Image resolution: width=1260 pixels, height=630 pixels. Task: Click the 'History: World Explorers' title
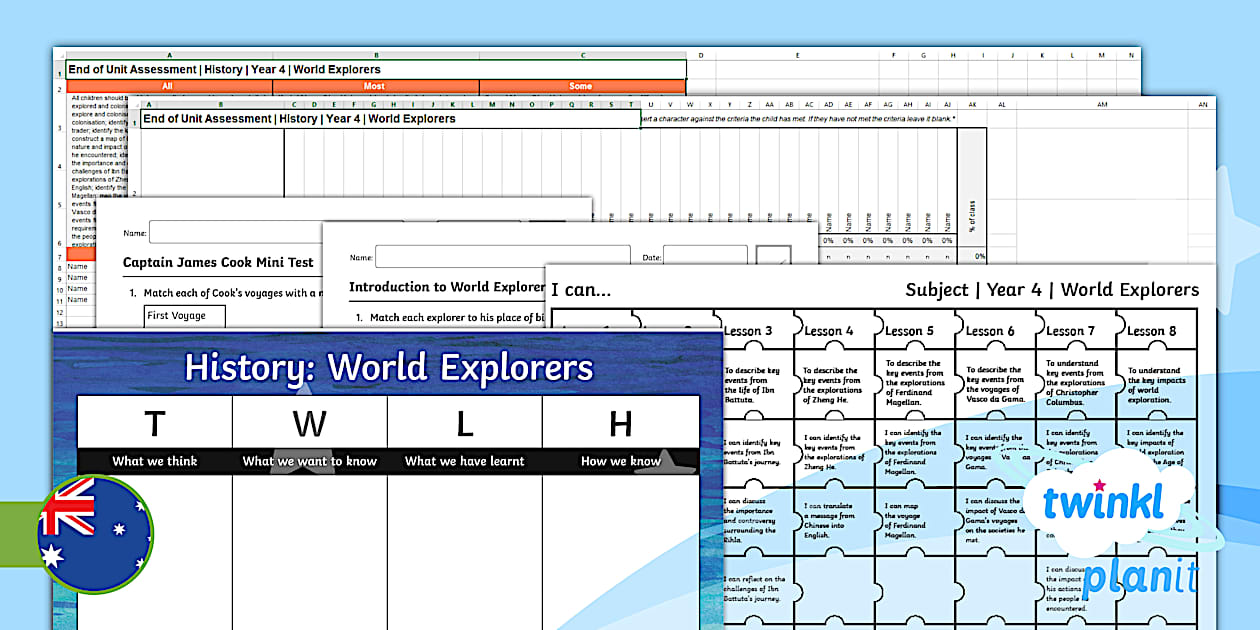click(388, 368)
